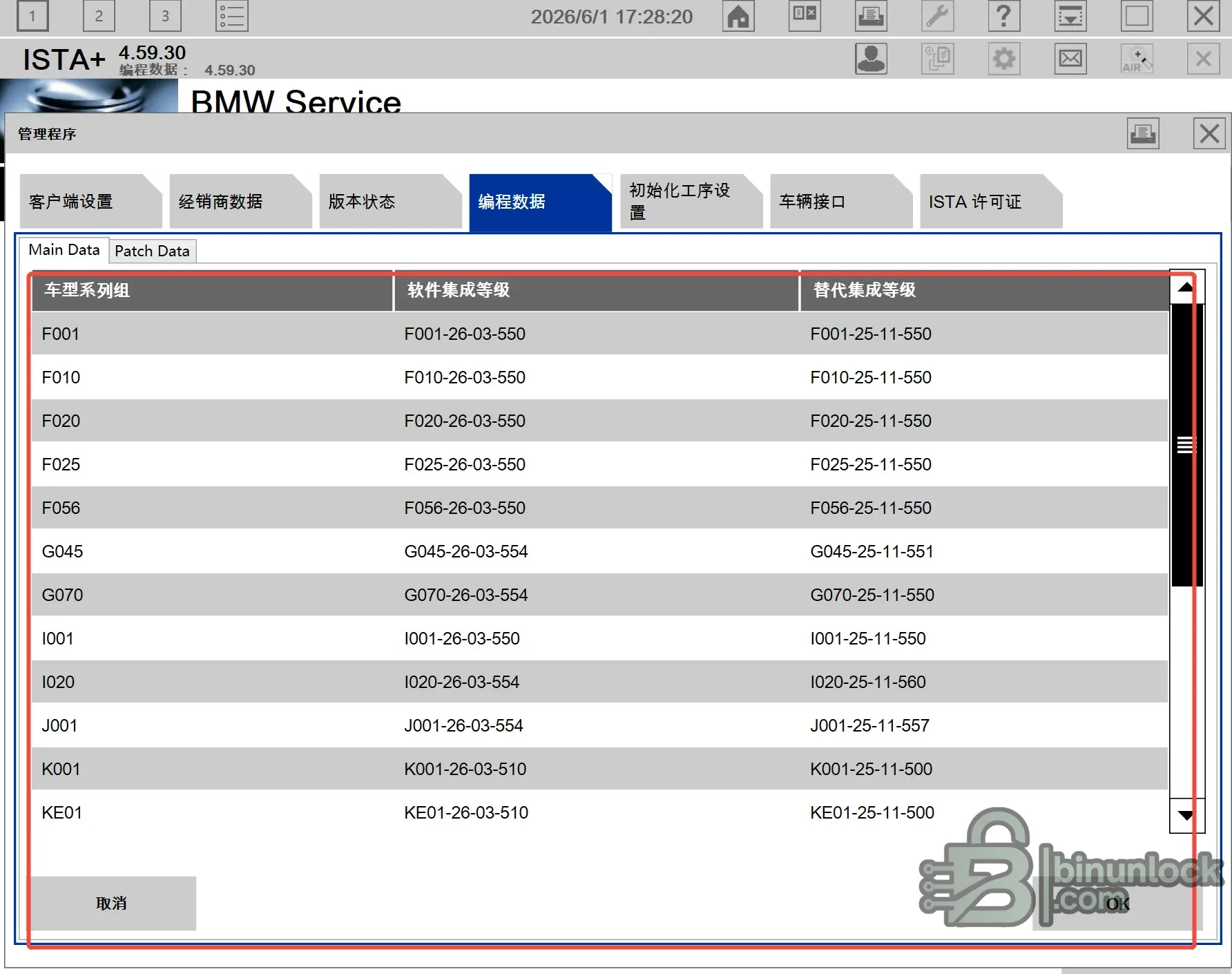1232x974 pixels.
Task: Open the ISTA 许可证 tab
Action: [990, 202]
